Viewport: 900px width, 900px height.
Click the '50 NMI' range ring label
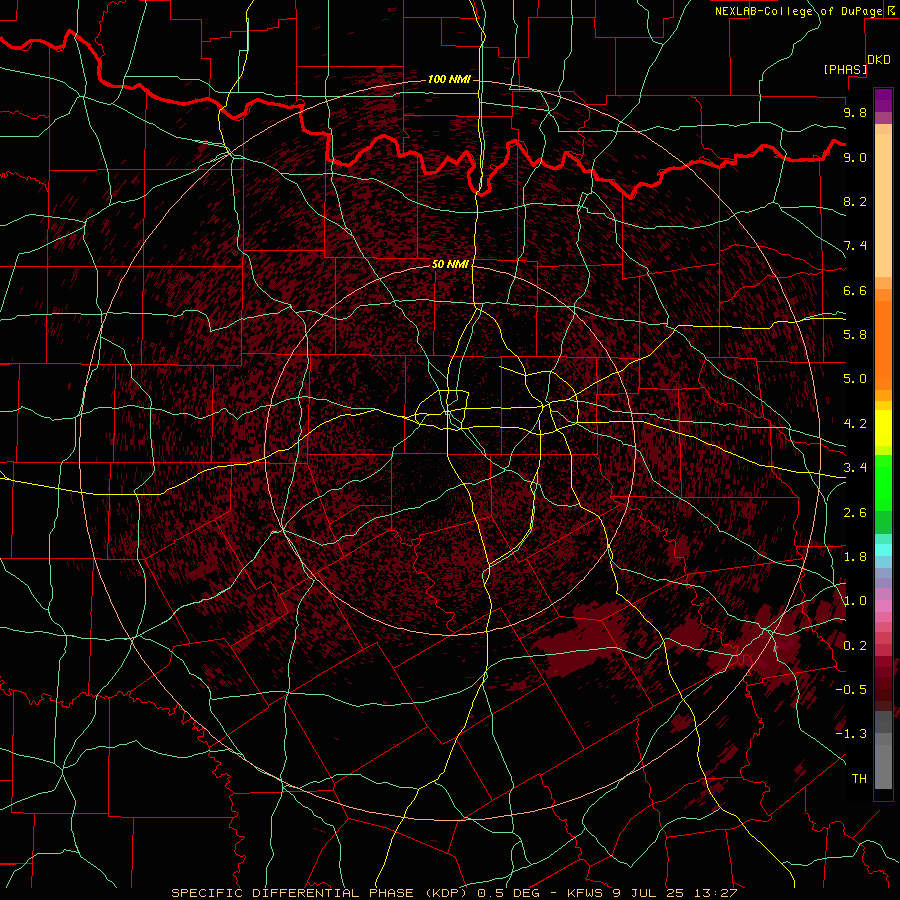450,264
